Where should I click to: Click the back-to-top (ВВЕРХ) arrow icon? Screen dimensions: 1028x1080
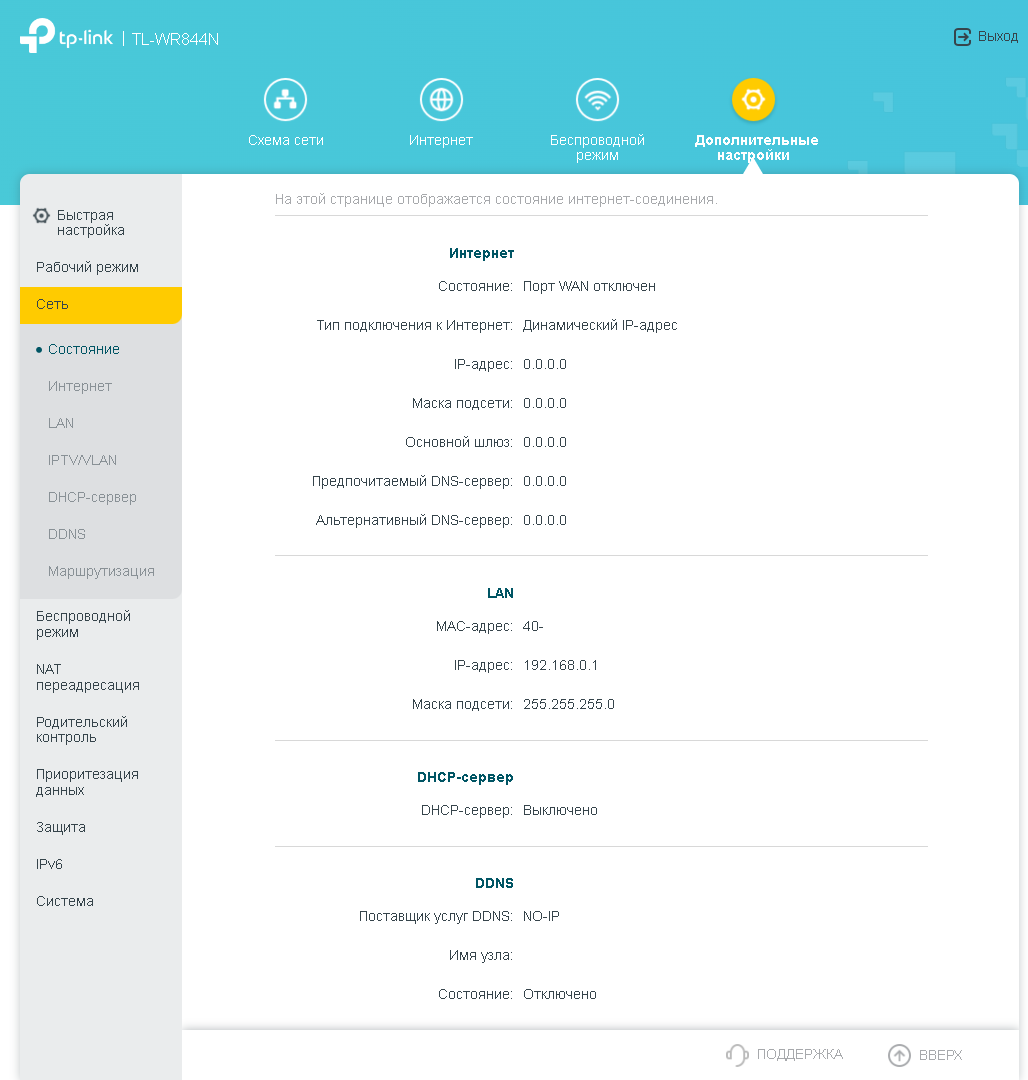point(899,1055)
